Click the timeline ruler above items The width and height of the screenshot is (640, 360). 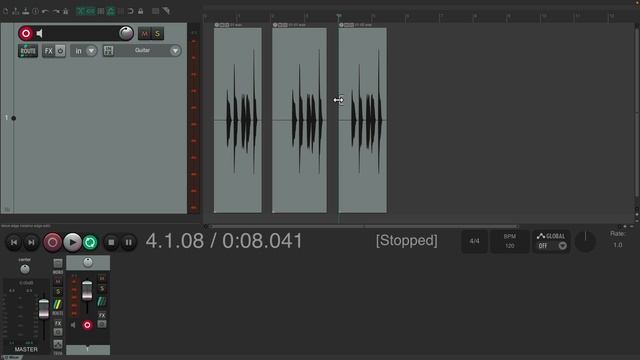tap(418, 16)
